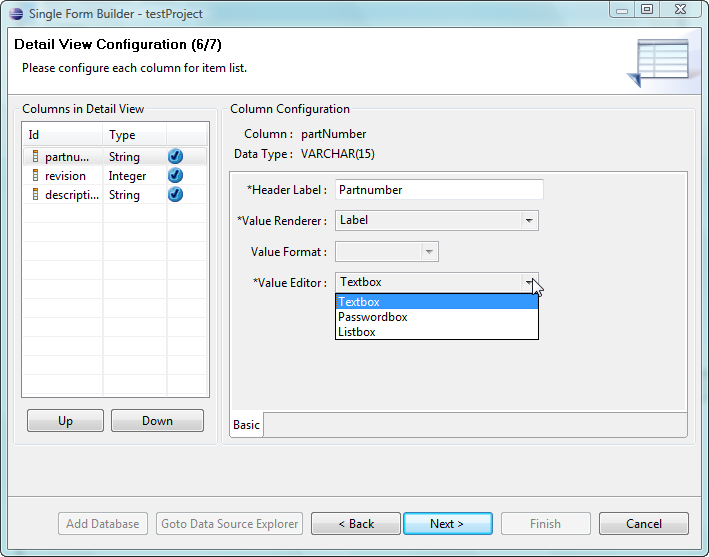Screen dimensions: 709x557
Task: Move selected column Up
Action: coord(65,421)
